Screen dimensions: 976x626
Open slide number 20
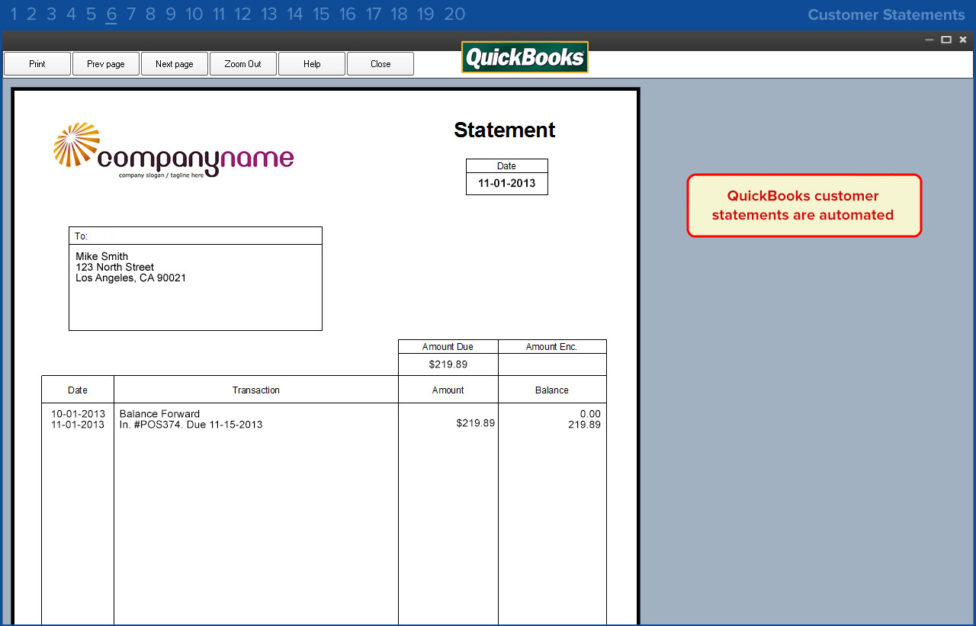tap(454, 14)
